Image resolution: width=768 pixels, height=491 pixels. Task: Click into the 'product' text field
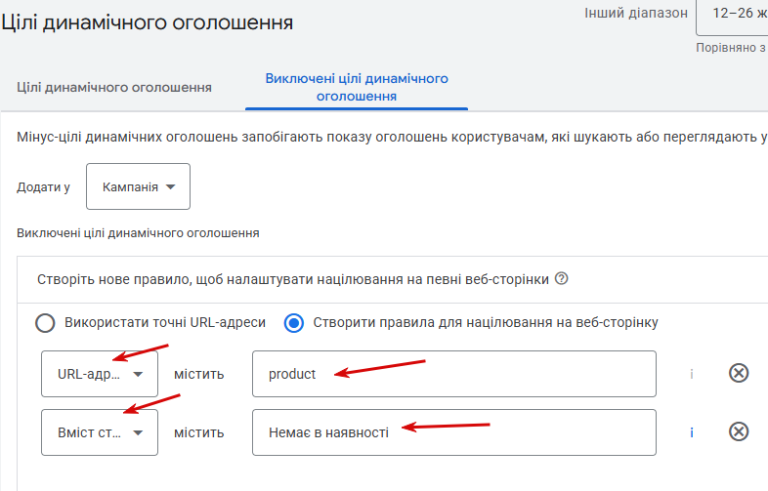[x=454, y=374]
